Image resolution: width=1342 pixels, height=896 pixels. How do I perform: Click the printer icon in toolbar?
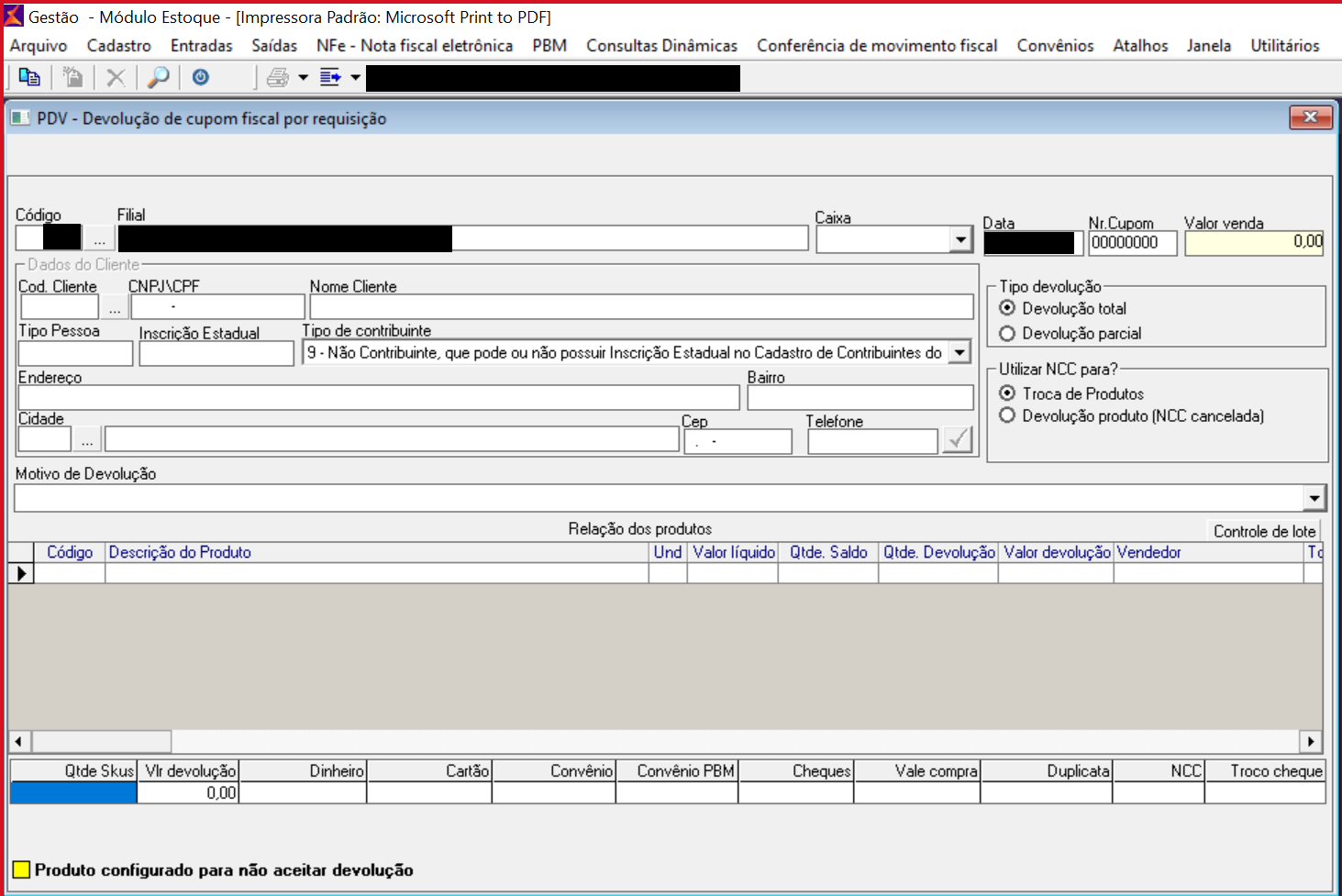(x=277, y=78)
